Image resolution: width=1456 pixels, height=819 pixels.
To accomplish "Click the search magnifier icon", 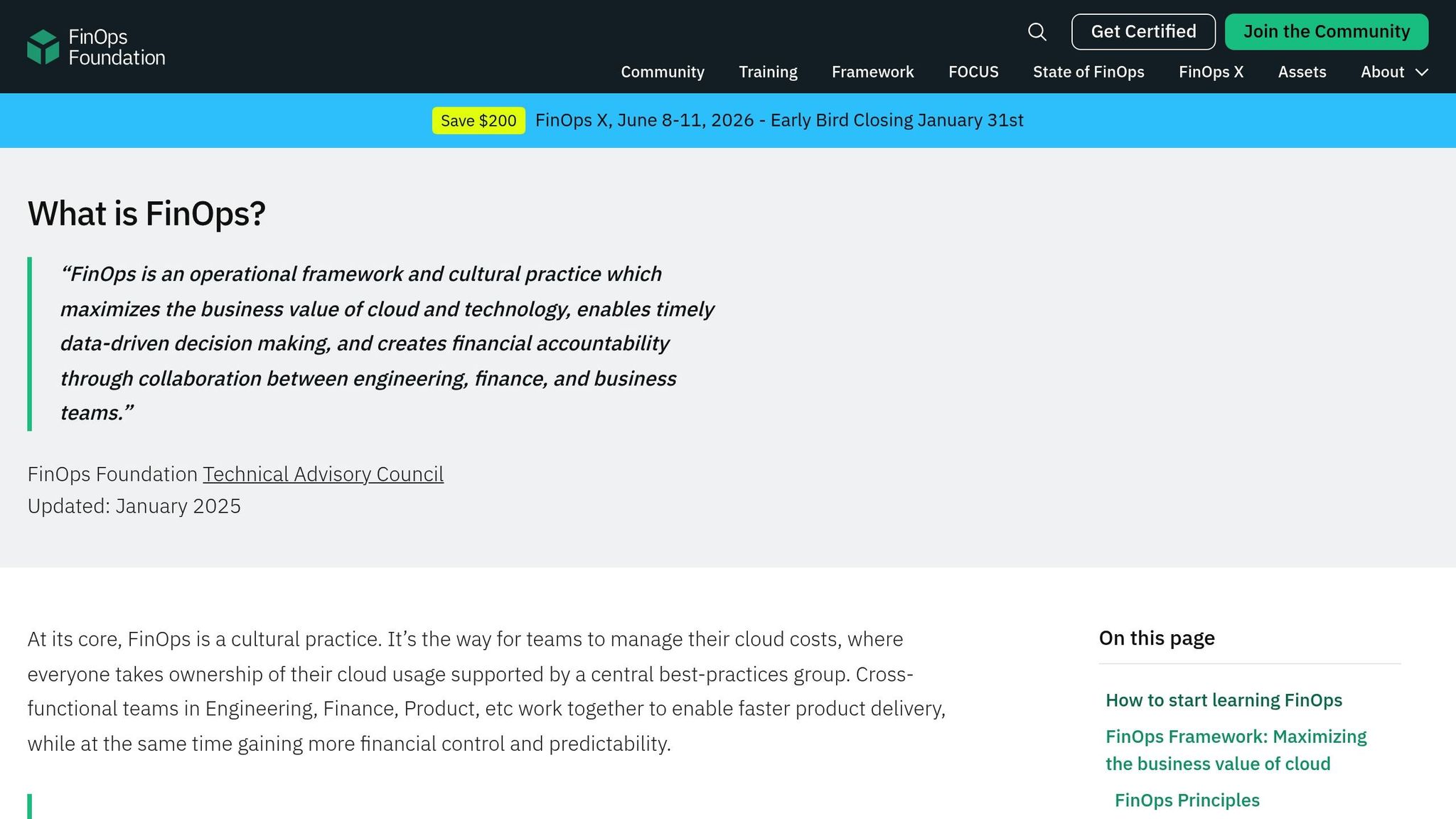I will (x=1037, y=32).
